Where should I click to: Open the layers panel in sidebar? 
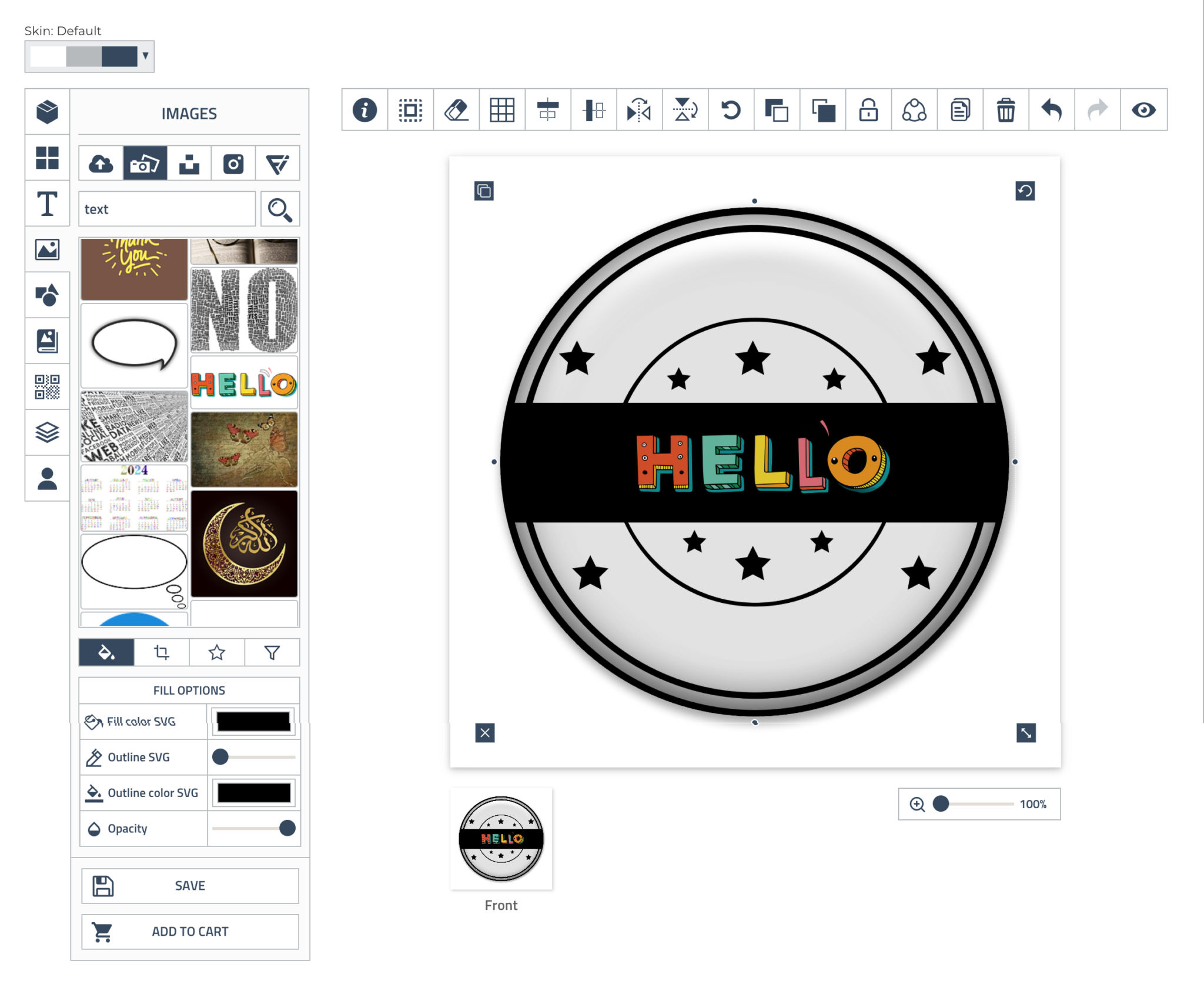coord(47,433)
